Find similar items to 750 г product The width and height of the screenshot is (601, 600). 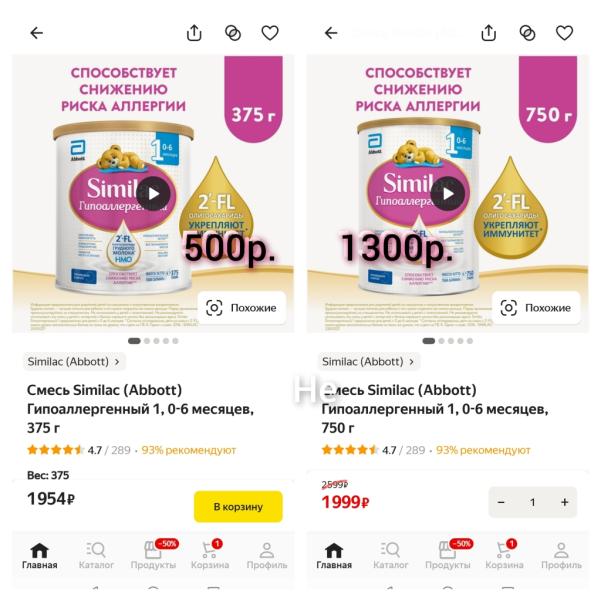click(536, 308)
